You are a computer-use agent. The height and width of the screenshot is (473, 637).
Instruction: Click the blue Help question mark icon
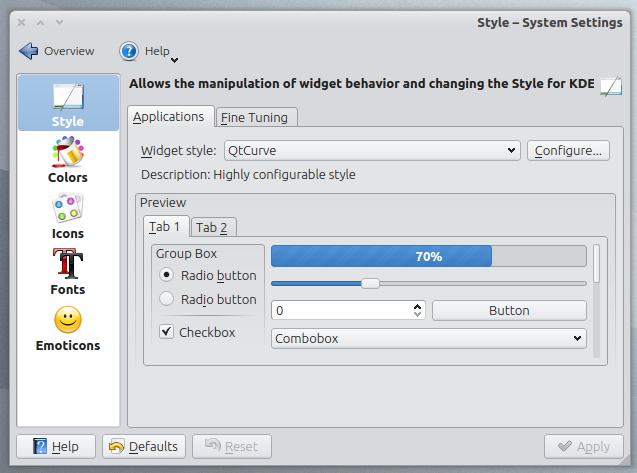click(x=129, y=51)
